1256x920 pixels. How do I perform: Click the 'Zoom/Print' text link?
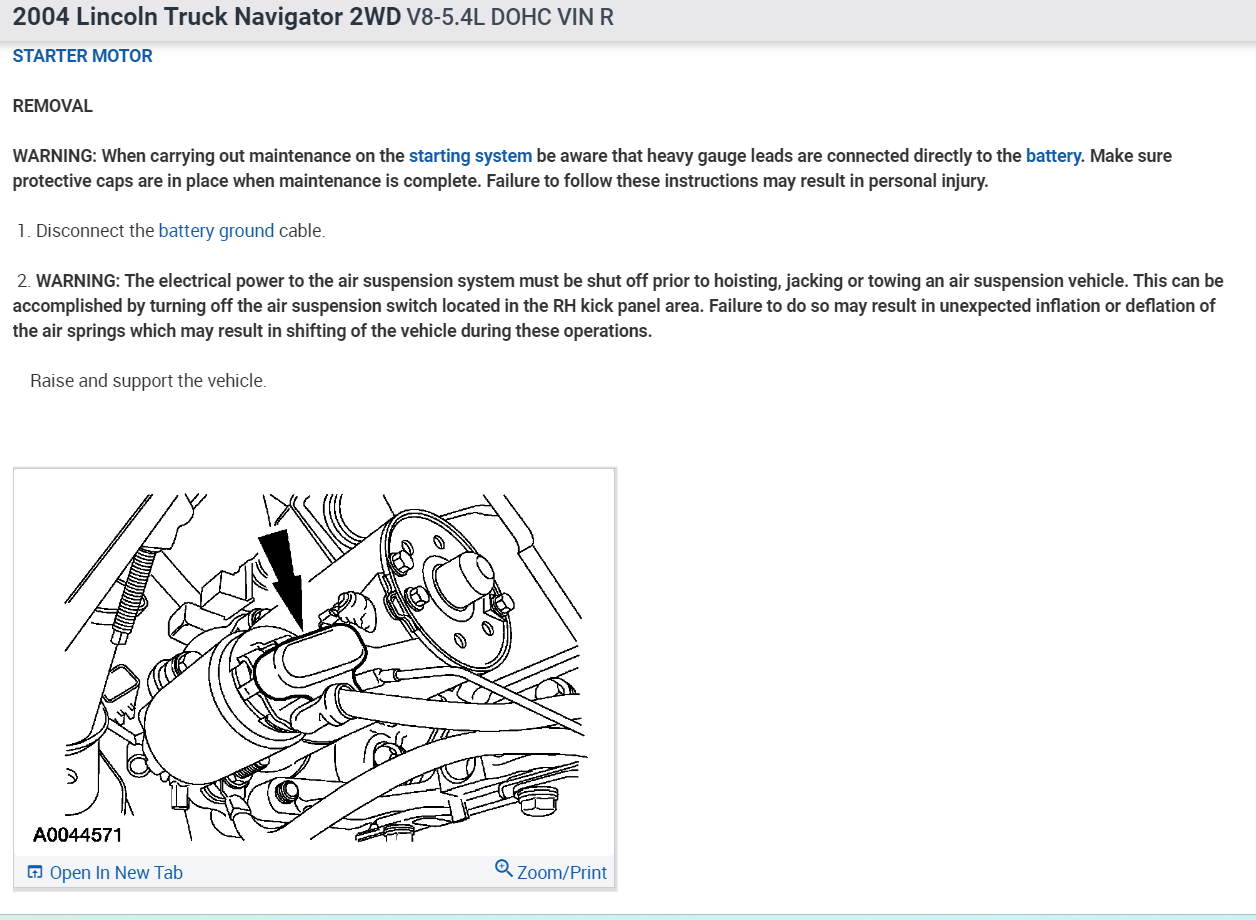click(562, 873)
